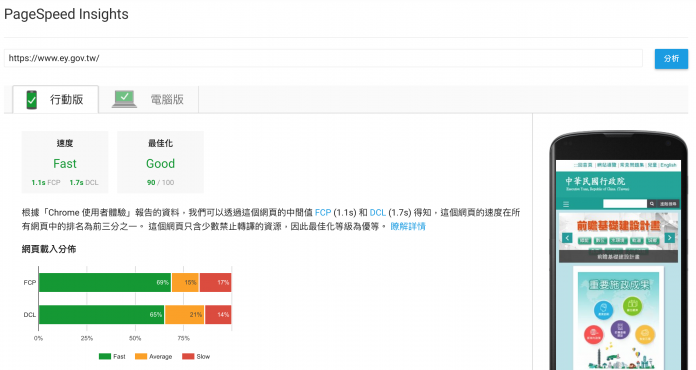The height and width of the screenshot is (370, 696).
Task: Click the left carousel arrow in phone preview
Action: [567, 238]
